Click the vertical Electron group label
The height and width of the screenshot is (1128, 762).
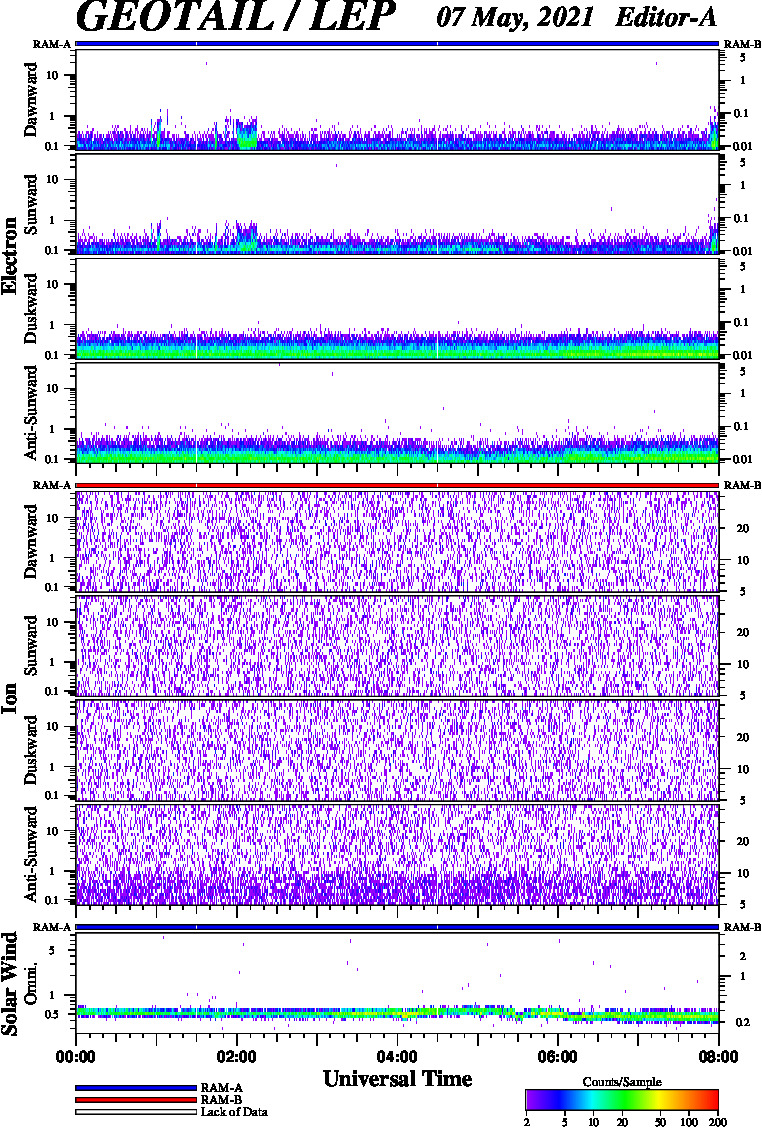(10, 255)
